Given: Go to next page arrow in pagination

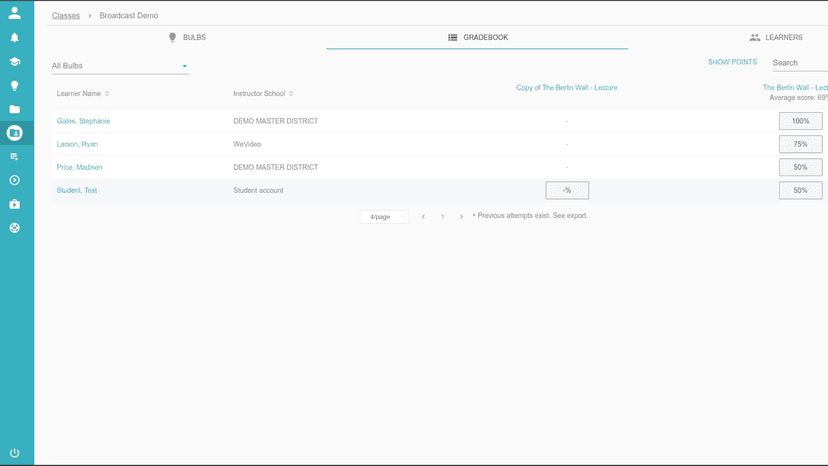Looking at the screenshot, I should (461, 217).
